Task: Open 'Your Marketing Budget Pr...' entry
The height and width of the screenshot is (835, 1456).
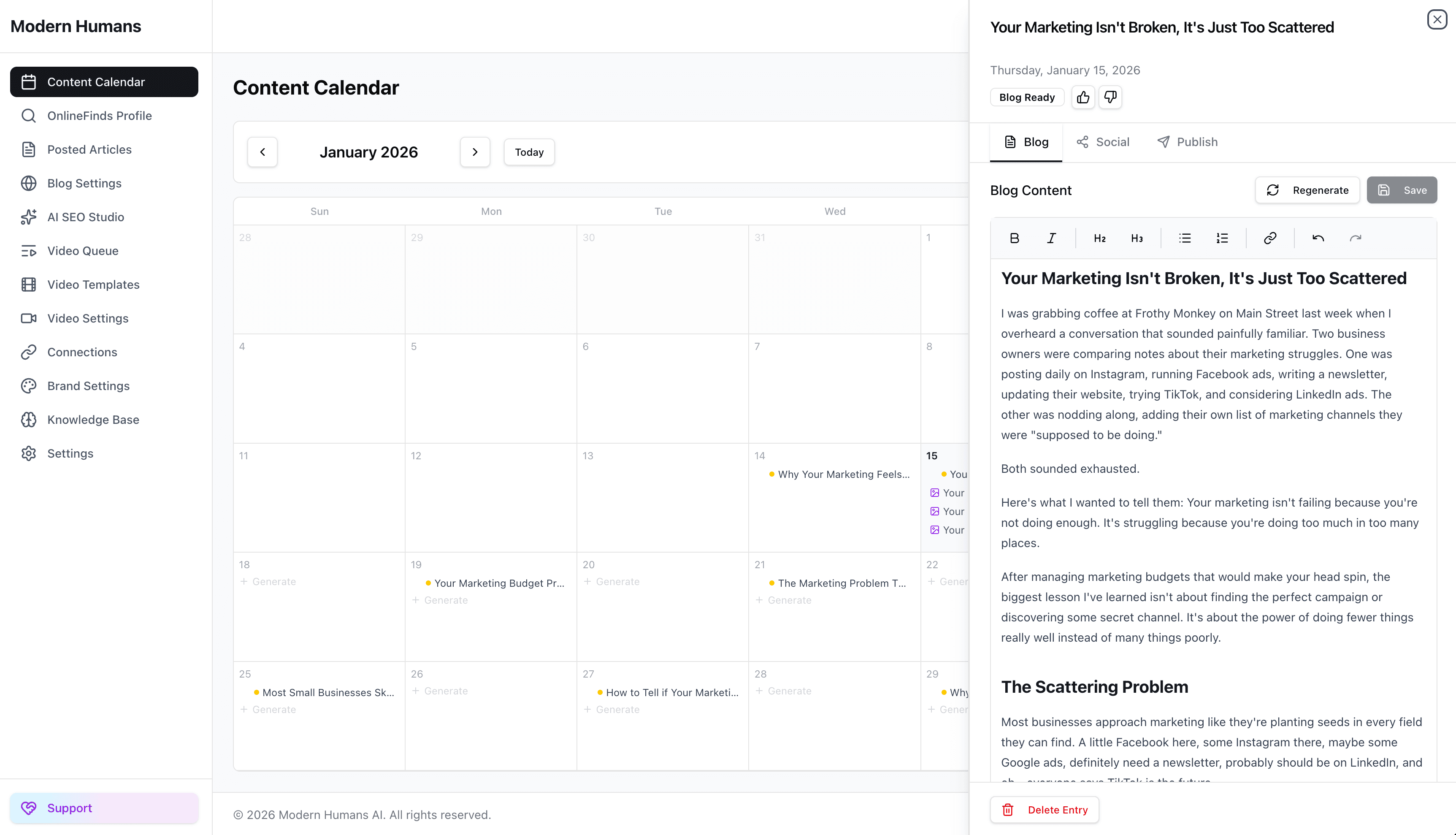Action: 495,583
